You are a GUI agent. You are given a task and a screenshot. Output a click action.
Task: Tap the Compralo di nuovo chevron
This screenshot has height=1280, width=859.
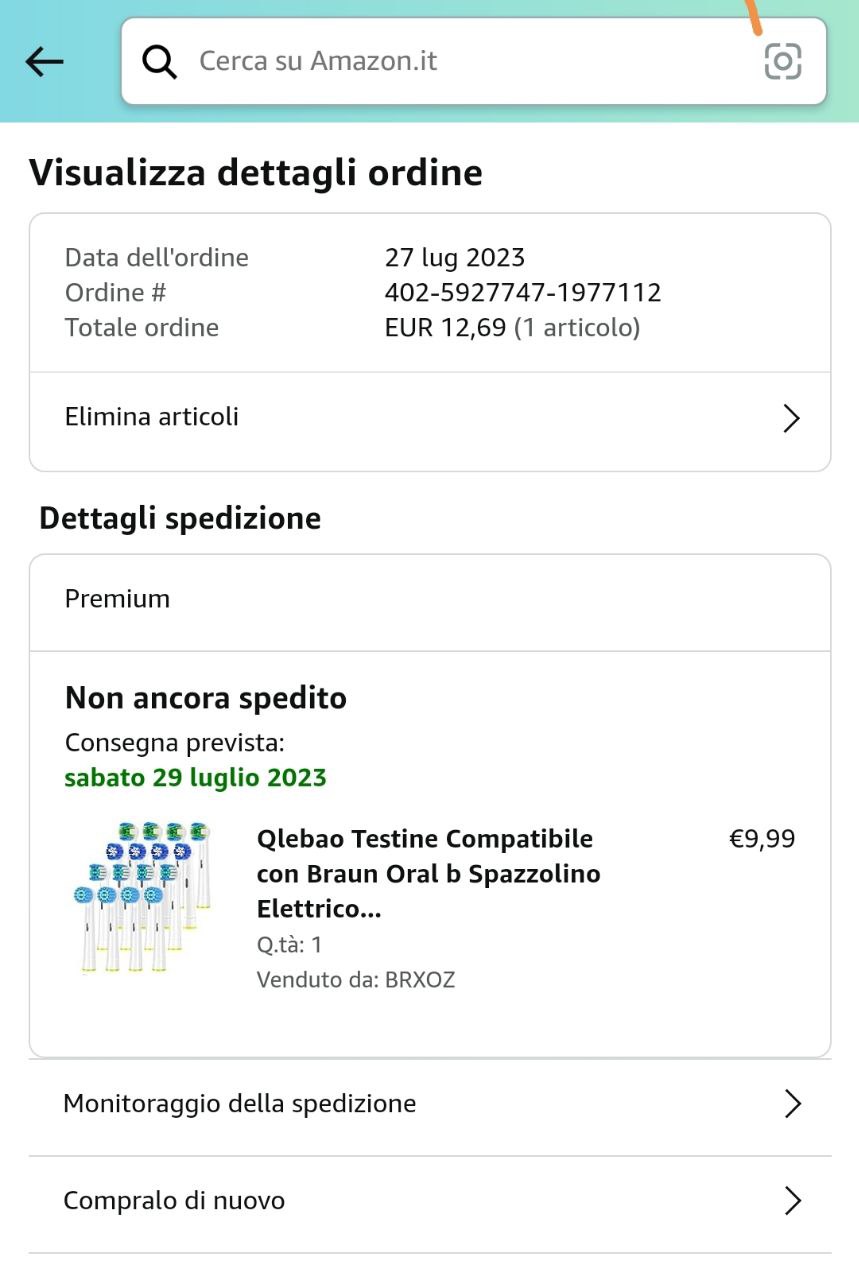coord(793,1201)
